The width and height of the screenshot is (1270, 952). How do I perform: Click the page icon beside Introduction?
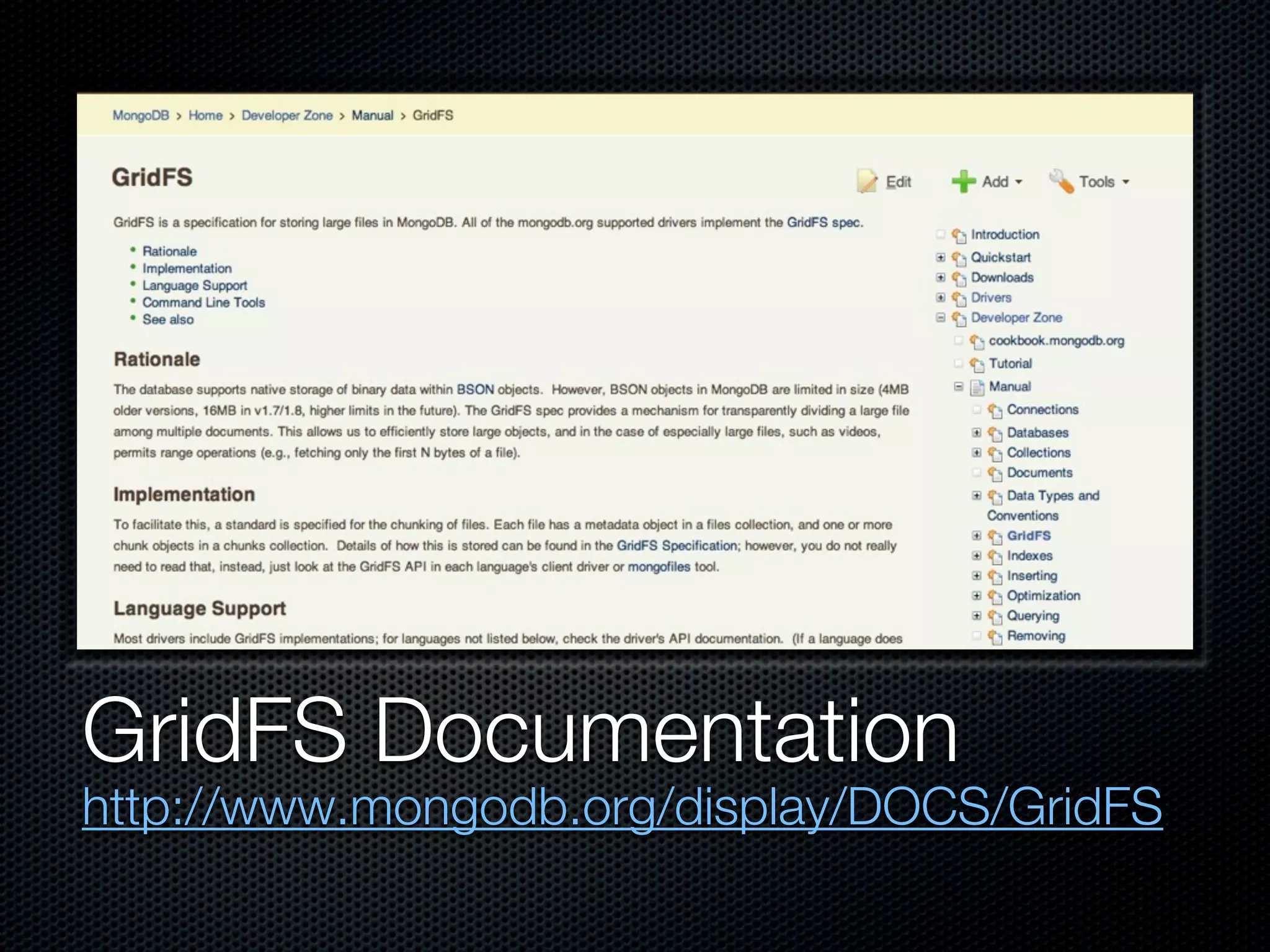pyautogui.click(x=959, y=236)
